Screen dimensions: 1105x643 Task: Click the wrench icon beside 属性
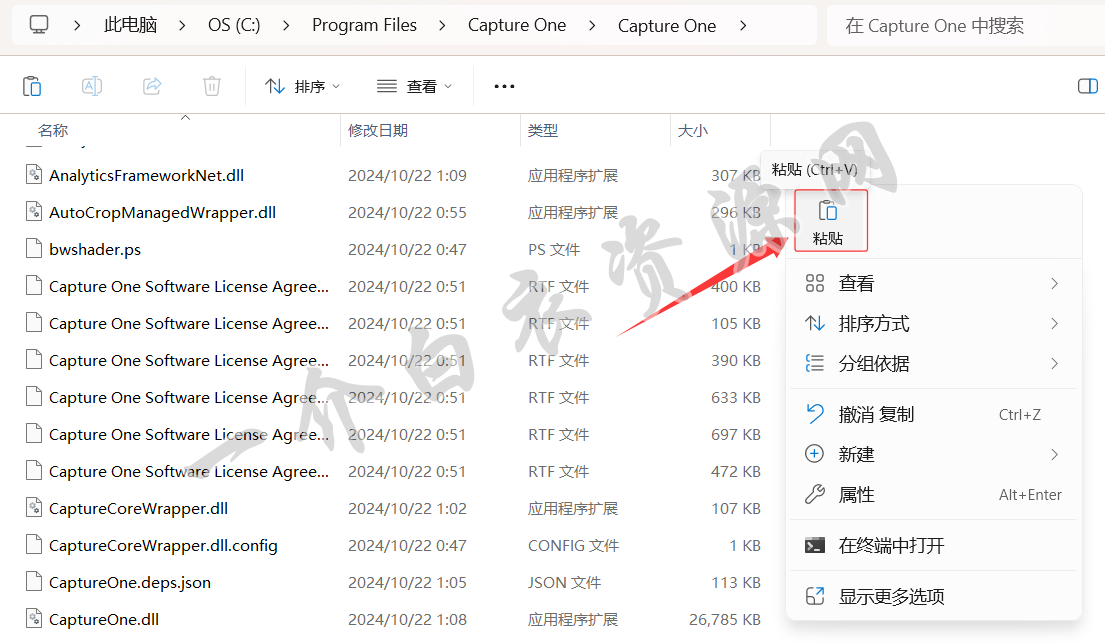815,494
